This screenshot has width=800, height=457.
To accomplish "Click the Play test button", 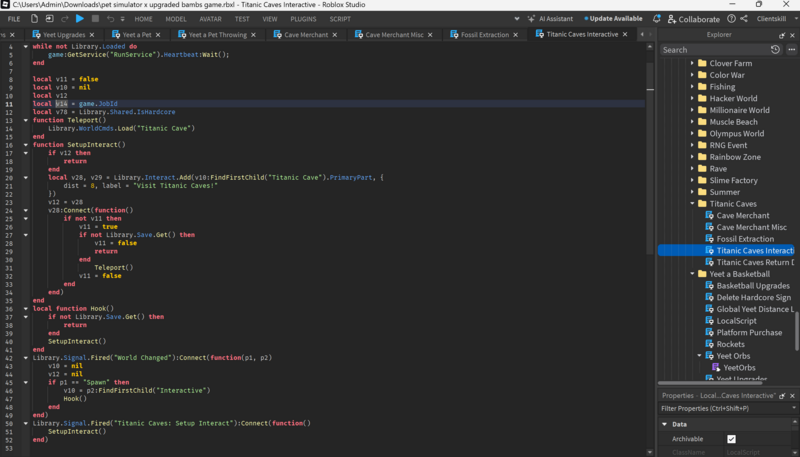I will 80,18.
